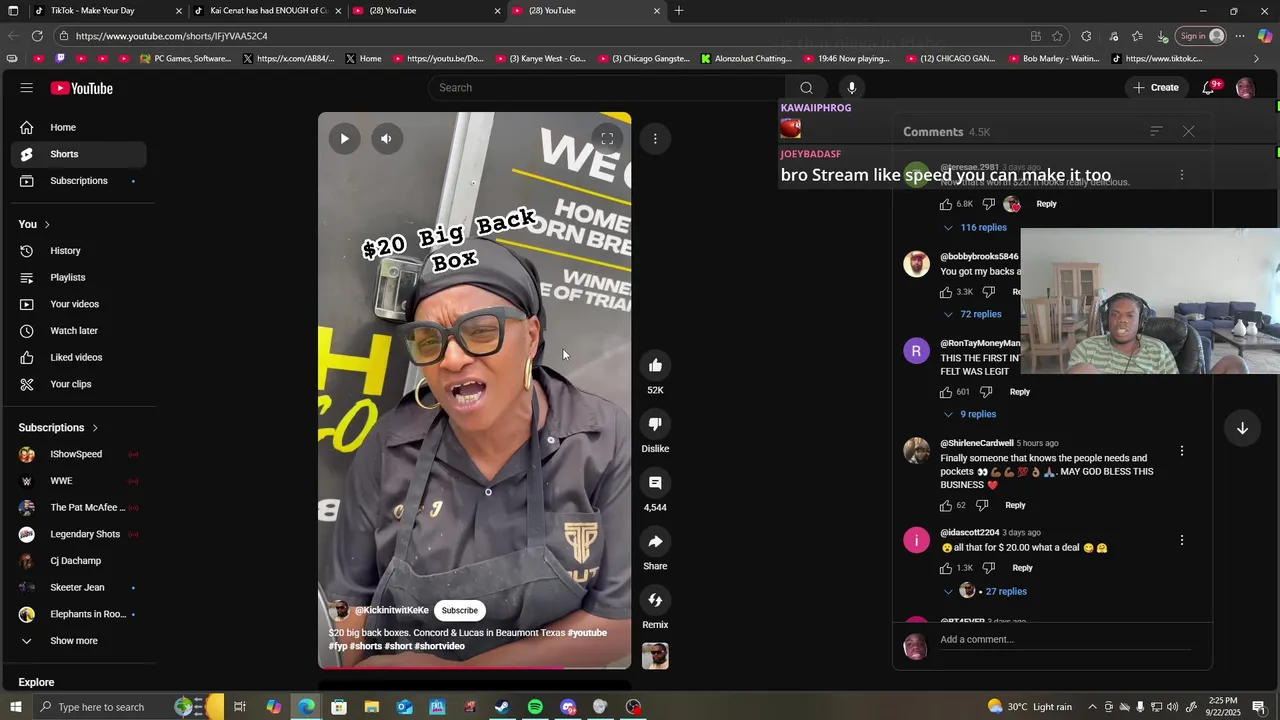Open the sound thumbnail below Remix
The height and width of the screenshot is (720, 1280).
pos(655,656)
